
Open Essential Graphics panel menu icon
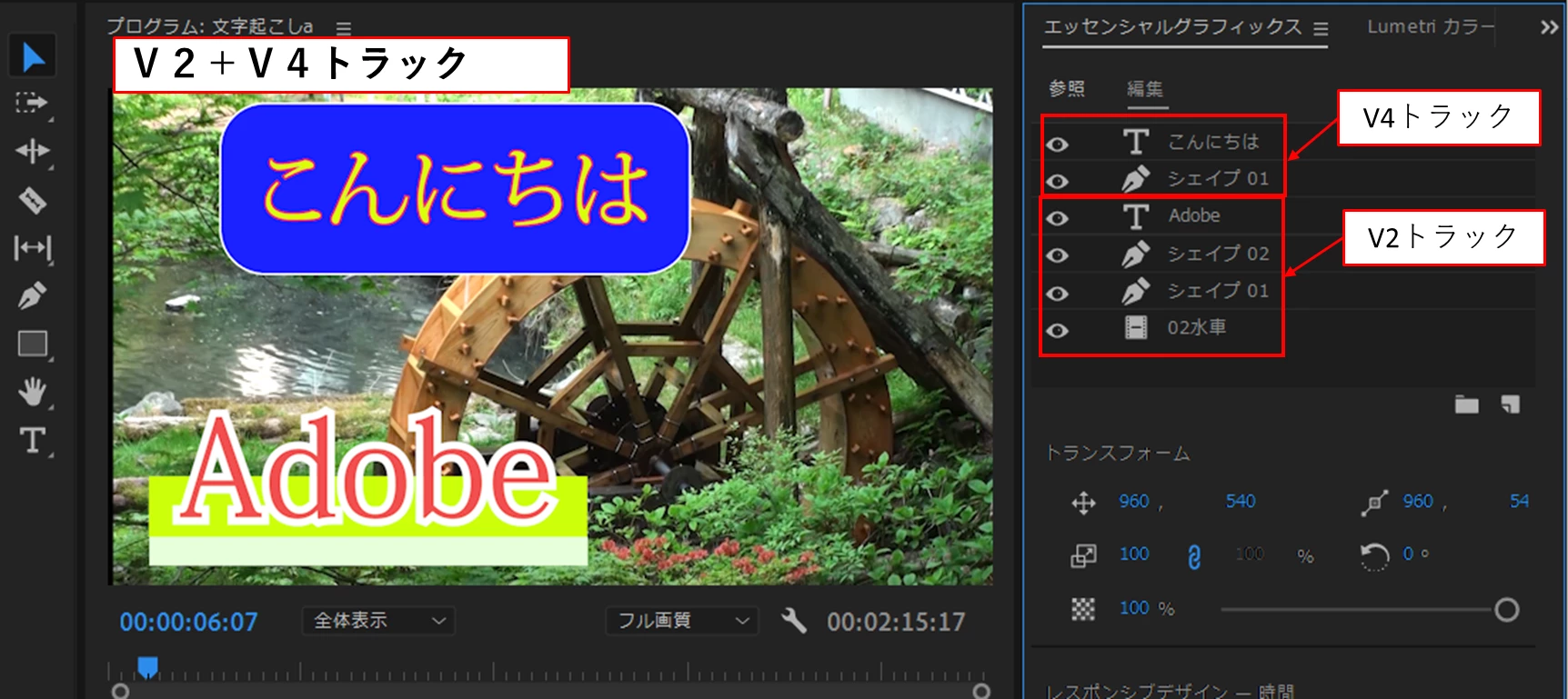(x=1321, y=29)
